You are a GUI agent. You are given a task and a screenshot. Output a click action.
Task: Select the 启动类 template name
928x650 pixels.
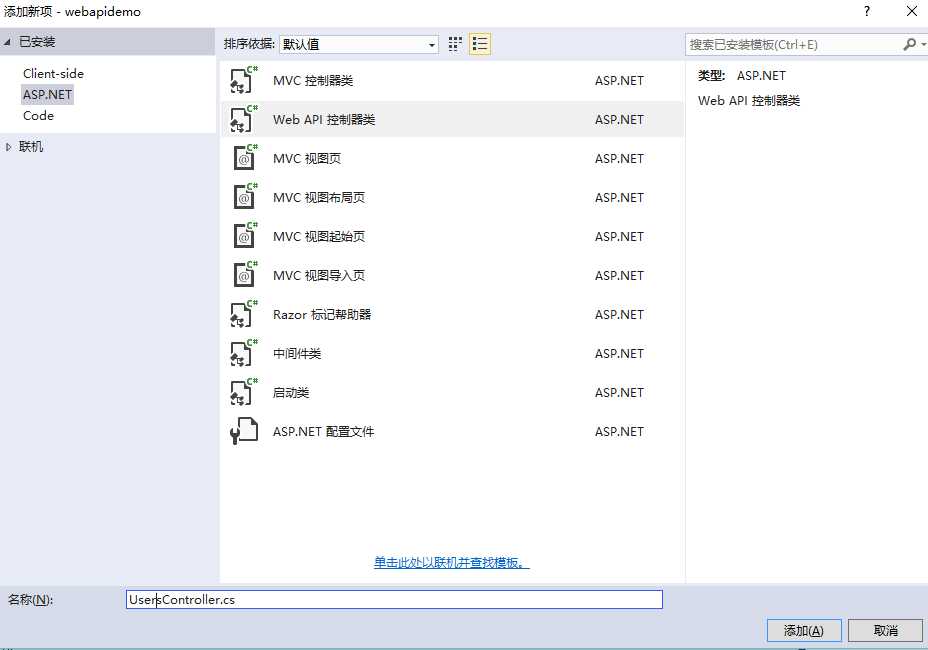(291, 393)
